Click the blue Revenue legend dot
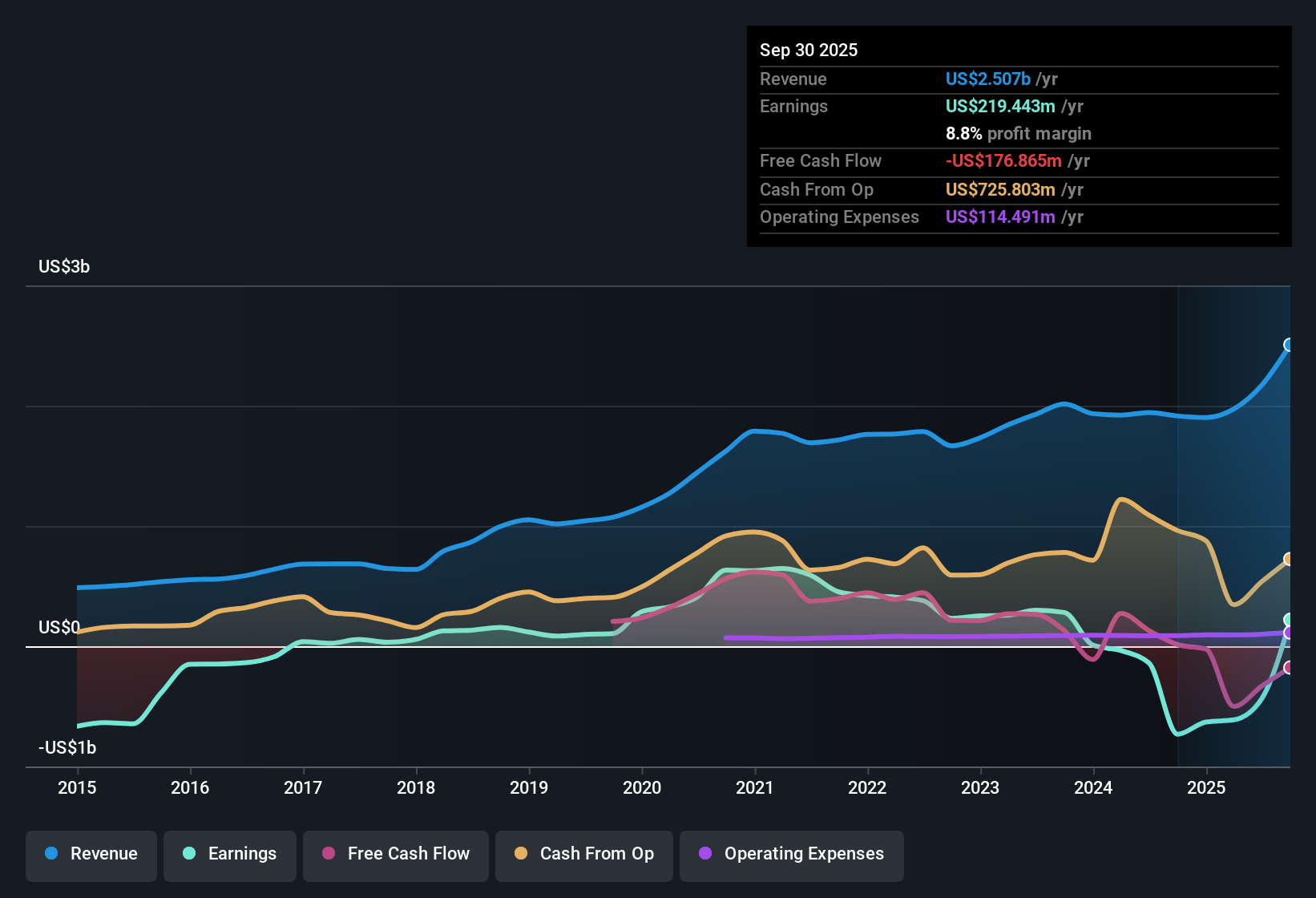The image size is (1316, 898). pos(51,854)
